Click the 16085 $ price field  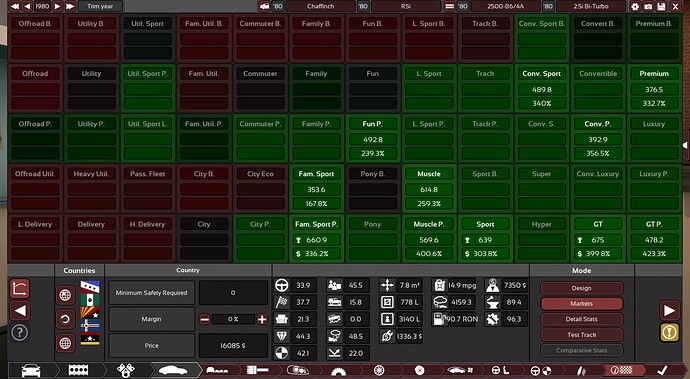(233, 346)
